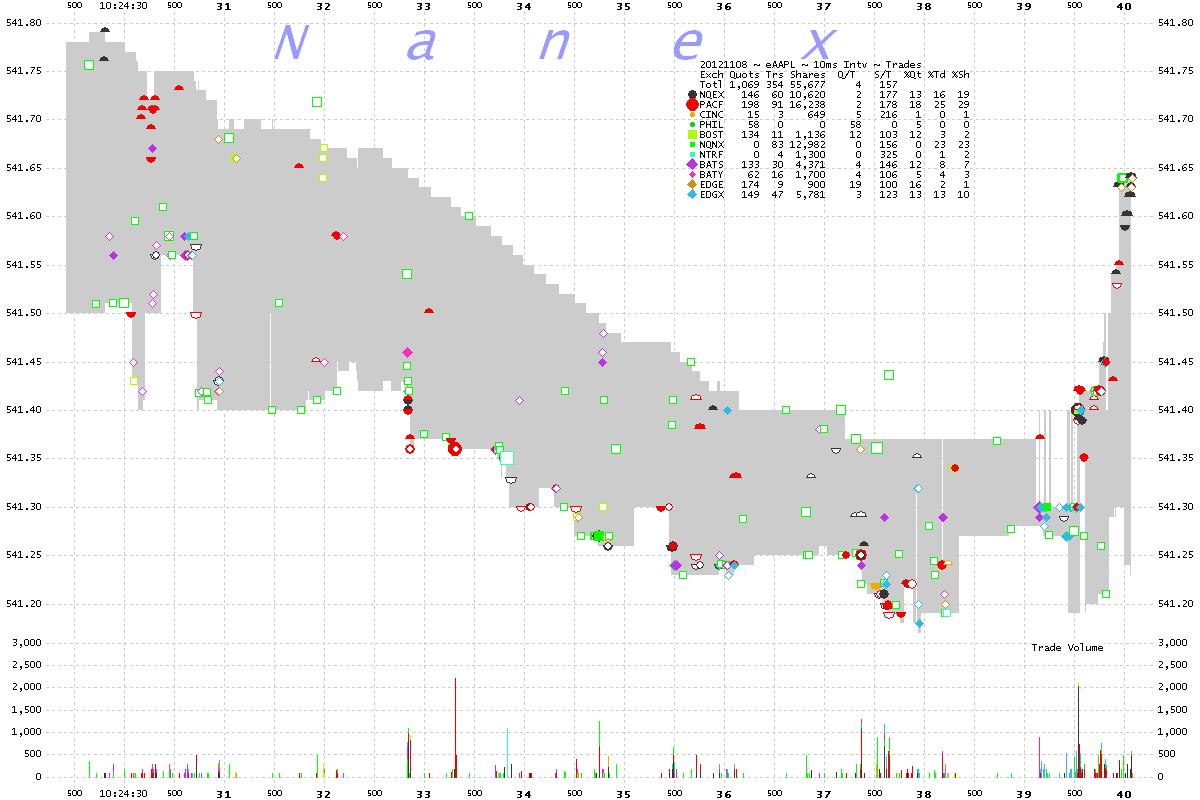The height and width of the screenshot is (800, 1200).
Task: Click the '10:24:30' time label on bottom axis
Action: 124,793
